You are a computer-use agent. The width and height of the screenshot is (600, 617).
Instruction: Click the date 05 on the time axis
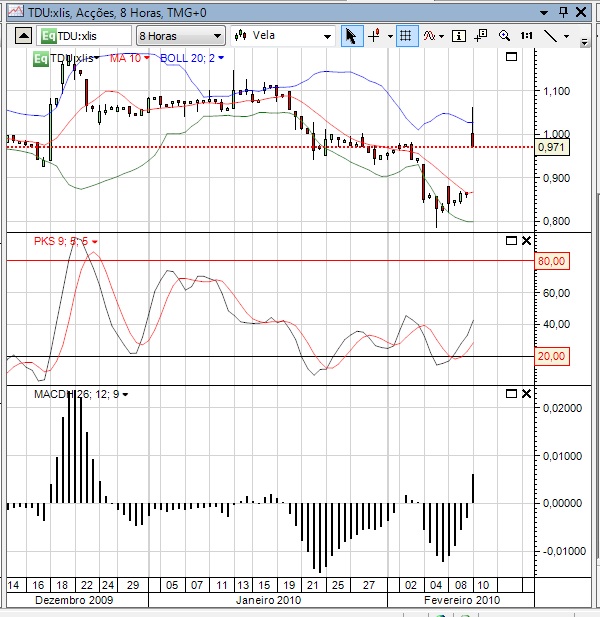[x=172, y=585]
